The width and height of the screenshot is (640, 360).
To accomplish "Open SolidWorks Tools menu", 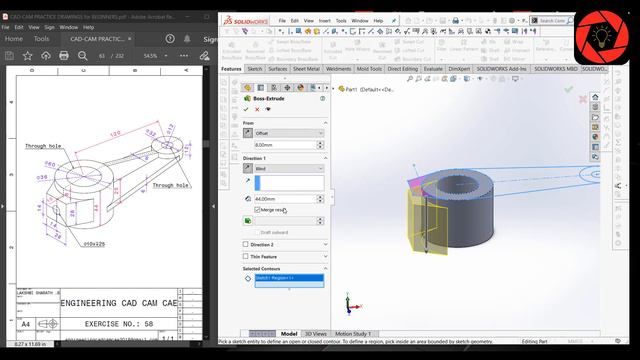I will [341, 20].
